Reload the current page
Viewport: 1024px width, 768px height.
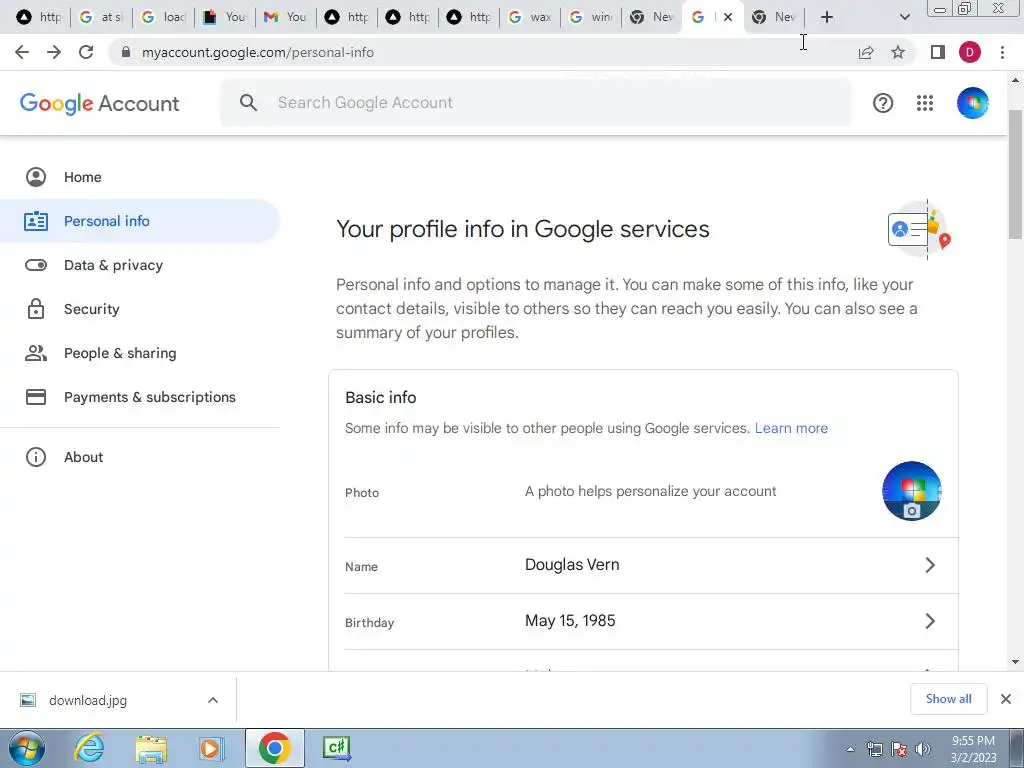[86, 52]
